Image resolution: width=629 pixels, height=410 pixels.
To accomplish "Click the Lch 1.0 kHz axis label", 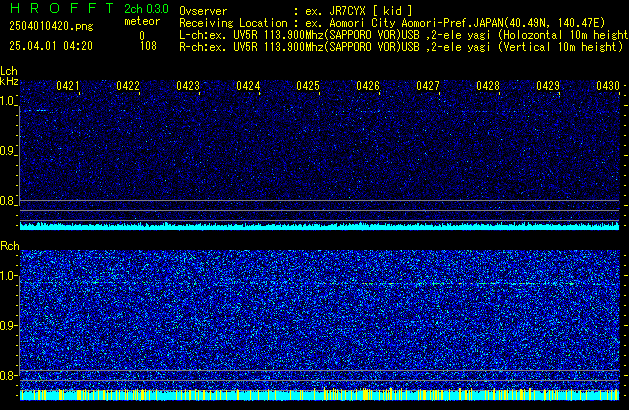I will (x=8, y=101).
